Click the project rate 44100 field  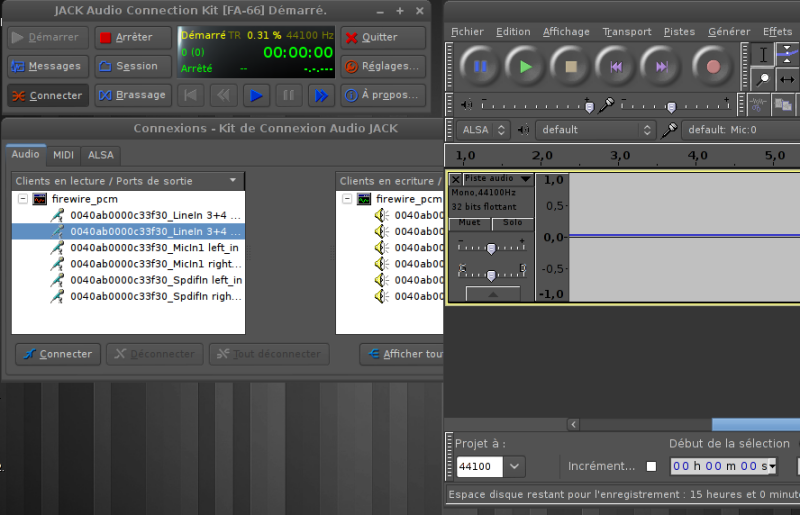pyautogui.click(x=480, y=466)
